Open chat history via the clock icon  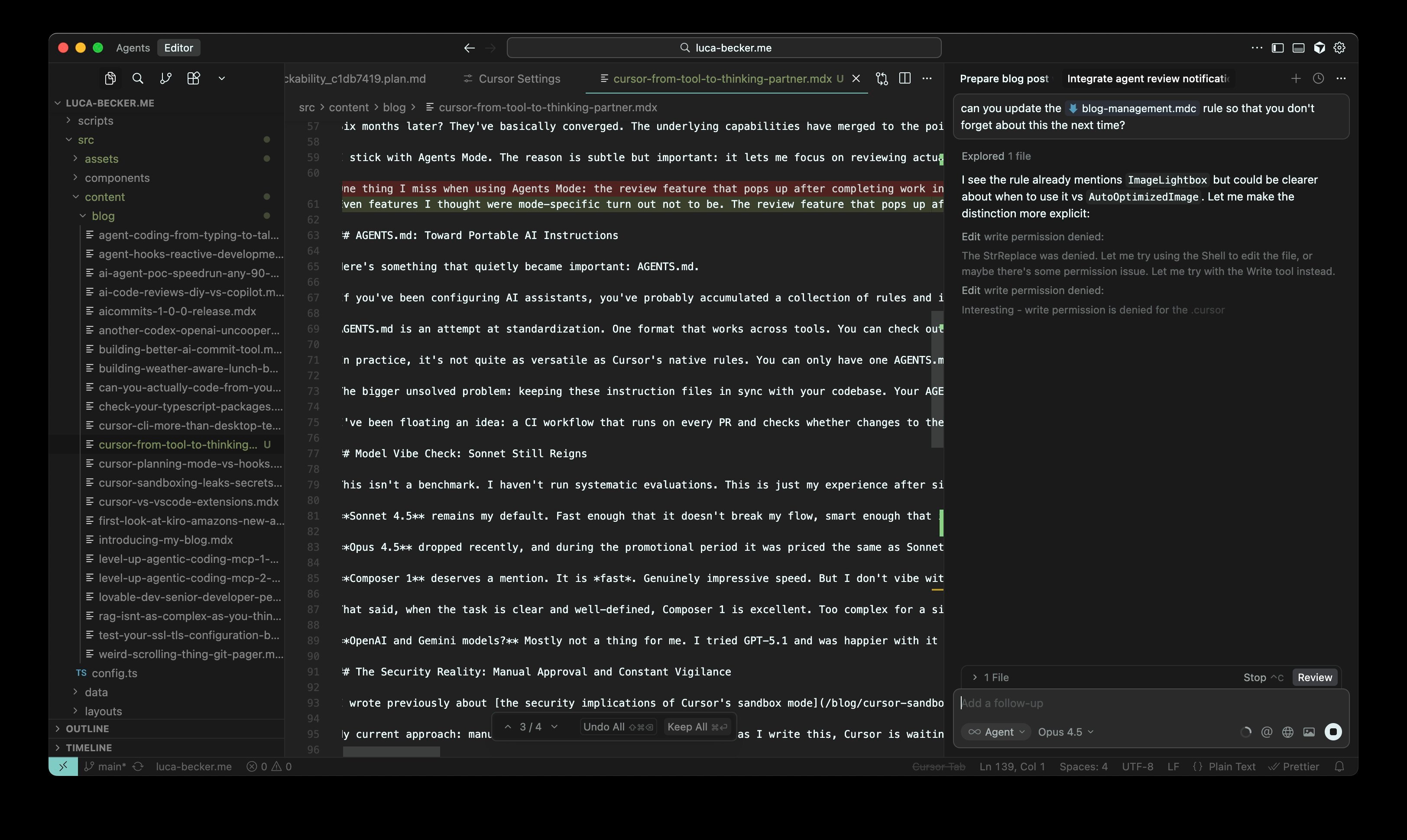tap(1319, 78)
